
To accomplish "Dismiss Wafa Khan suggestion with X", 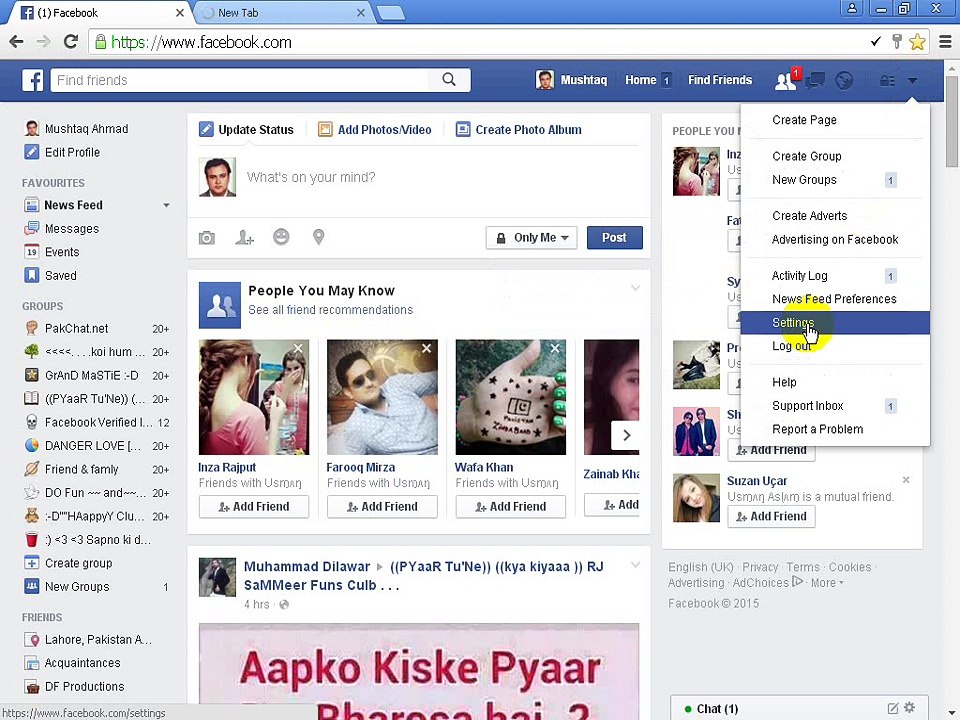I will (555, 348).
